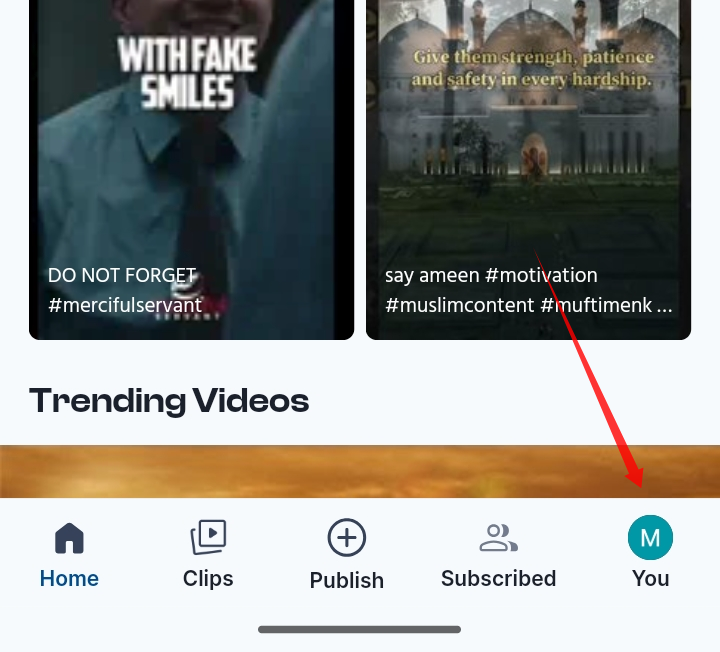The height and width of the screenshot is (652, 720).
Task: Open the golden trending video banner
Action: [x=360, y=470]
